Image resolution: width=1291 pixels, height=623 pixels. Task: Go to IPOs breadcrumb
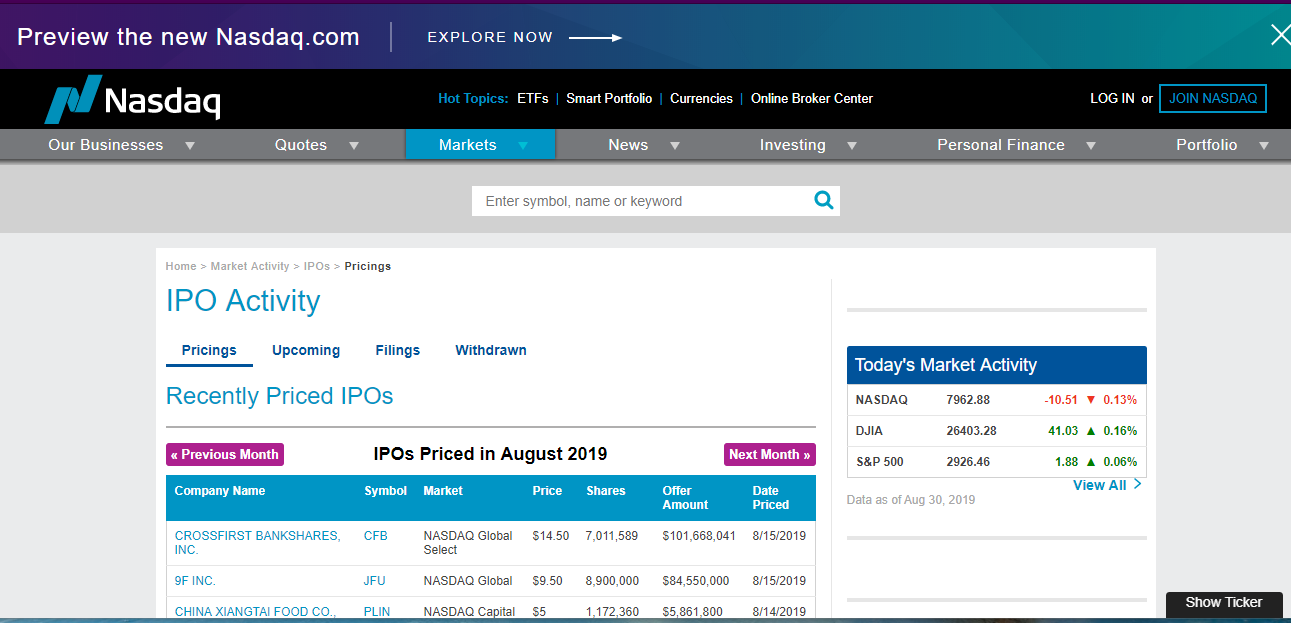tap(317, 266)
